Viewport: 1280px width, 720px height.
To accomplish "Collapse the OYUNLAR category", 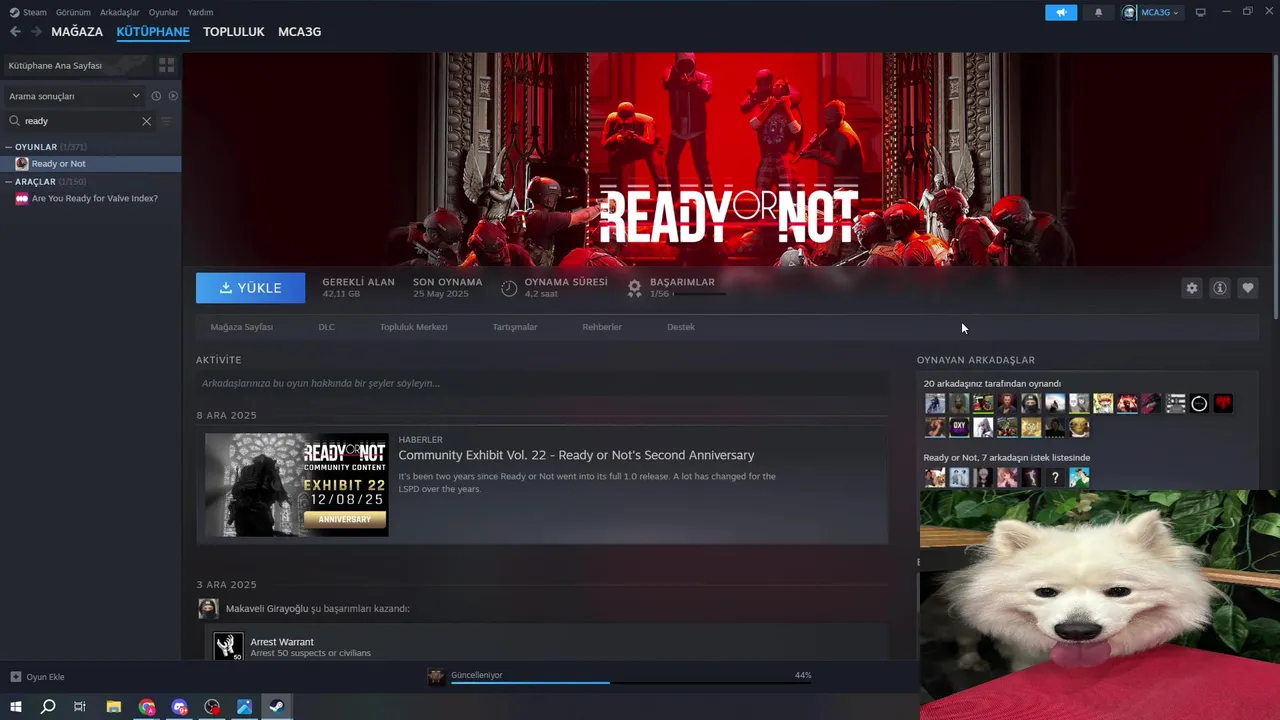I will [9, 147].
